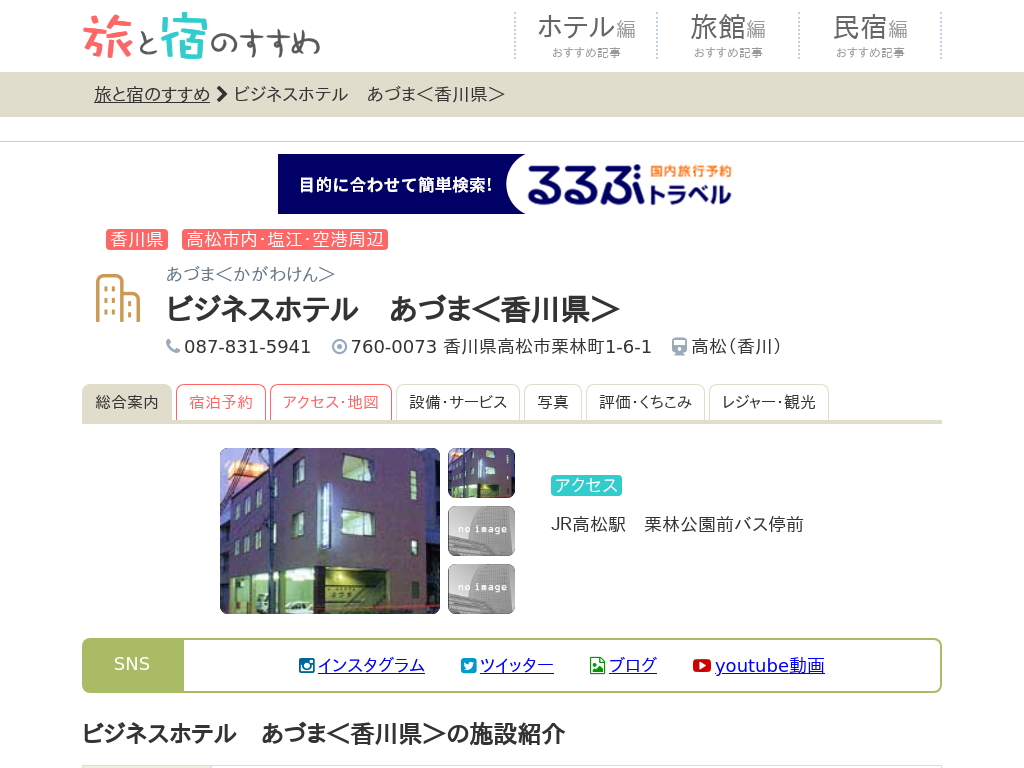This screenshot has height=768, width=1024.
Task: Select the address text 760-0073 香川県高松市栗林町1-6-1
Action: (x=501, y=347)
